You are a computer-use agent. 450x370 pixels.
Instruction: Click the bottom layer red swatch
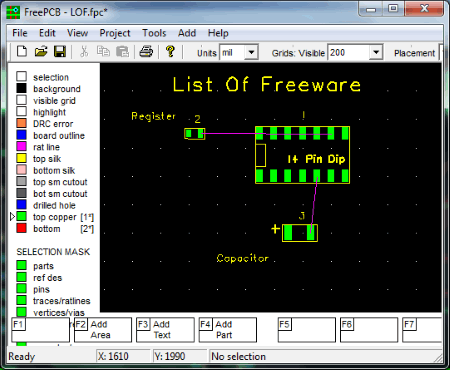[22, 228]
